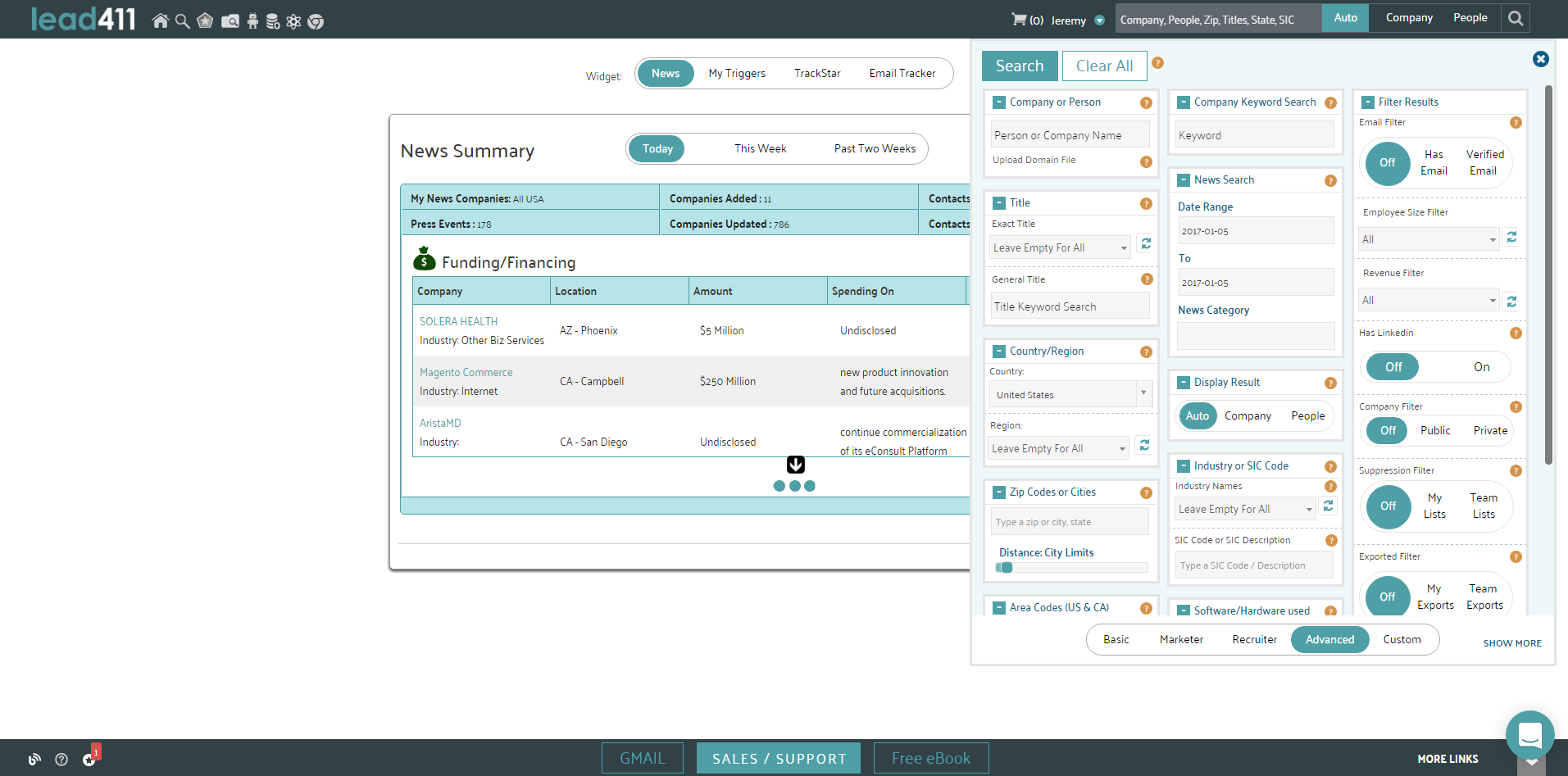This screenshot has height=776, width=1568.
Task: Set Display Result to People
Action: (1307, 416)
